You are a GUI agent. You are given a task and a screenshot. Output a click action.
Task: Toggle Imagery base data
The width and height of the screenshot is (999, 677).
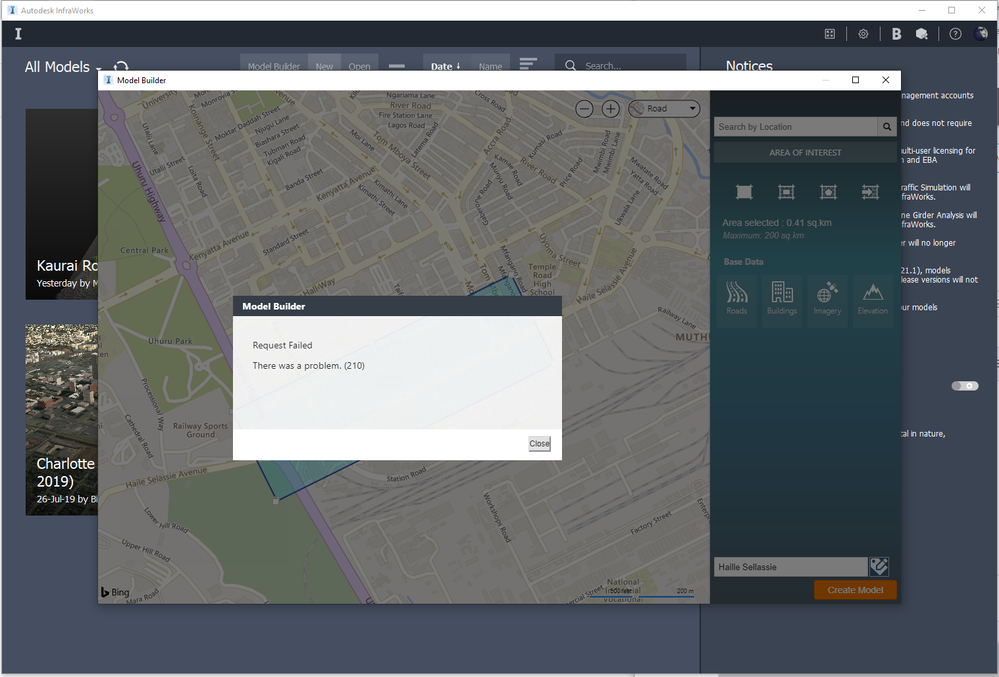(827, 300)
